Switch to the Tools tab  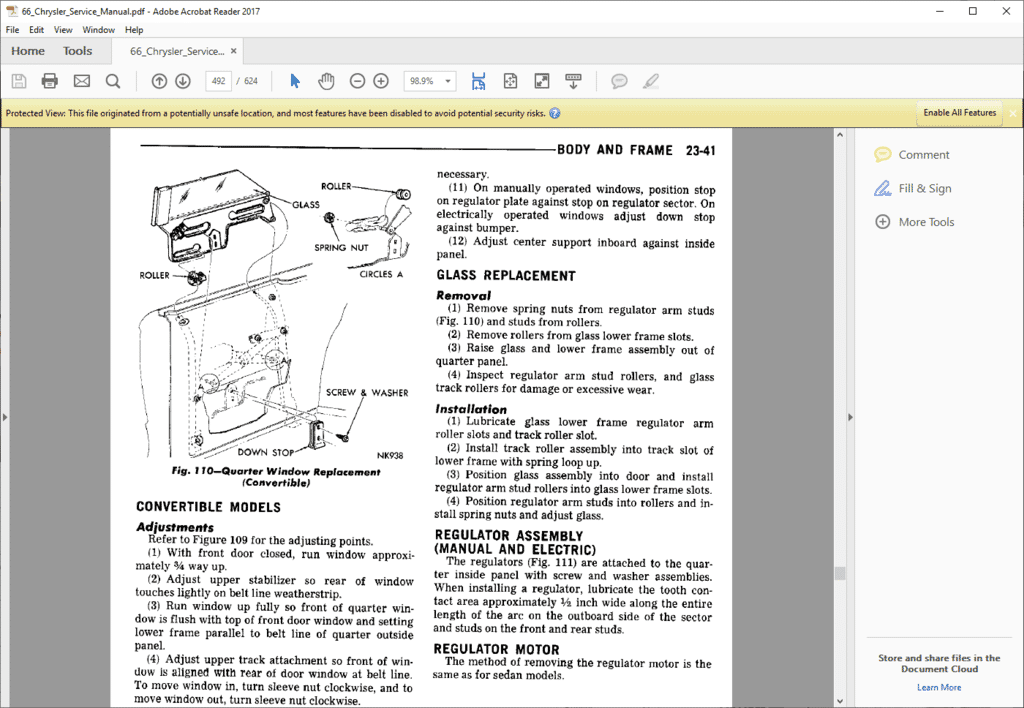click(x=77, y=51)
